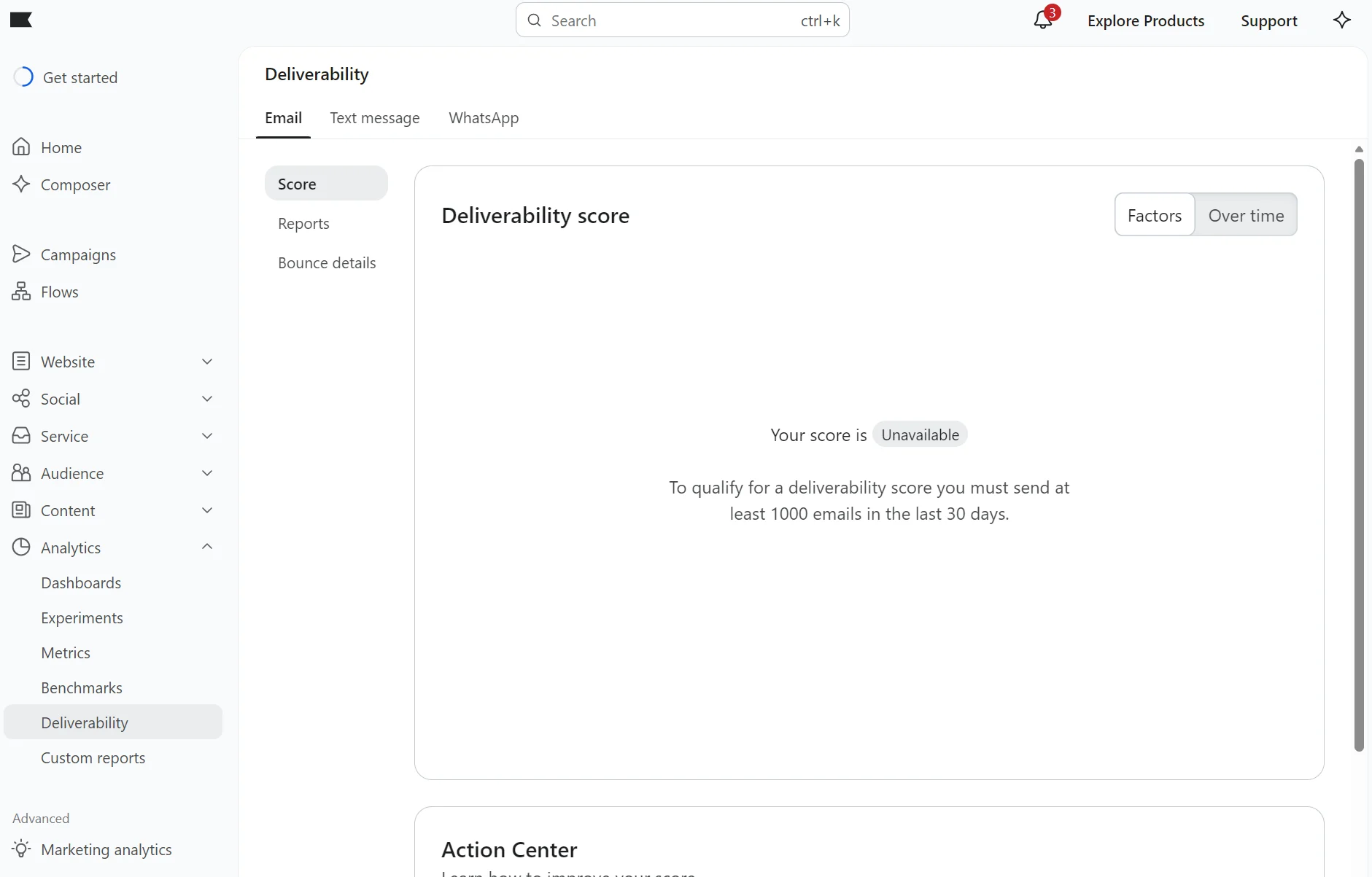1372x877 pixels.
Task: Click the Service inbox icon
Action: (21, 436)
